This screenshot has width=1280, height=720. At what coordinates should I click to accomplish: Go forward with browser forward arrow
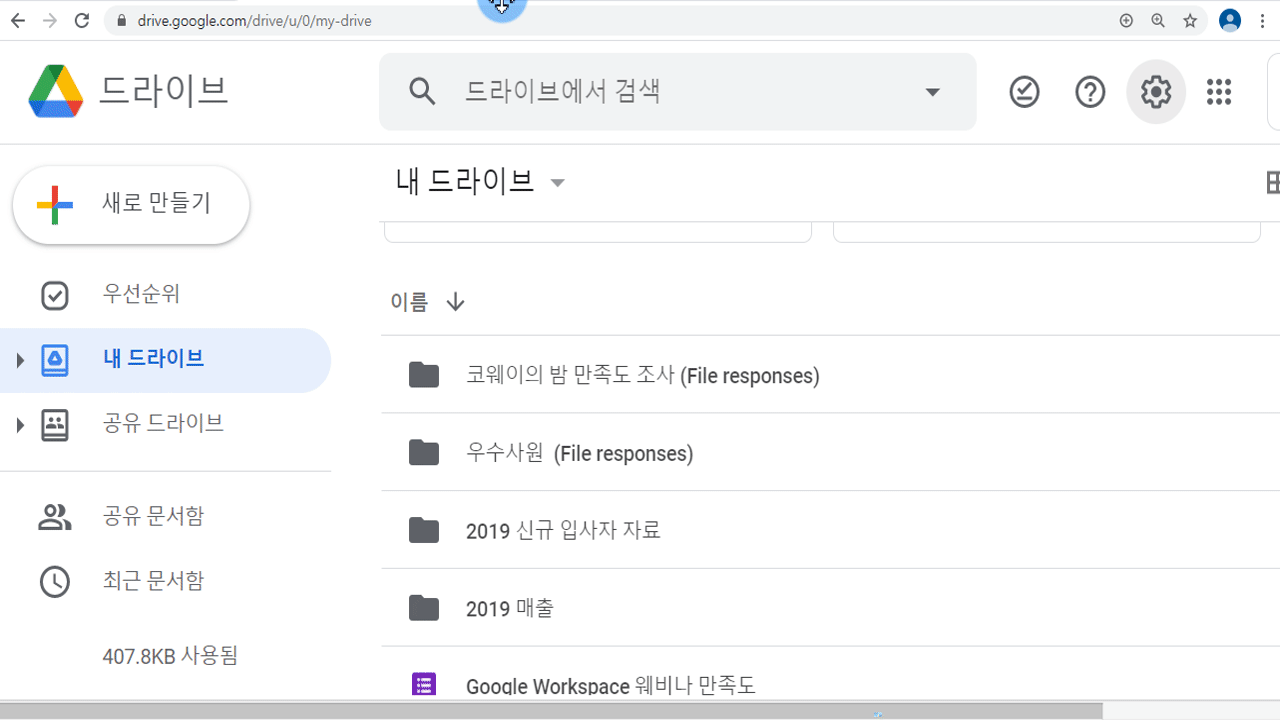point(49,20)
